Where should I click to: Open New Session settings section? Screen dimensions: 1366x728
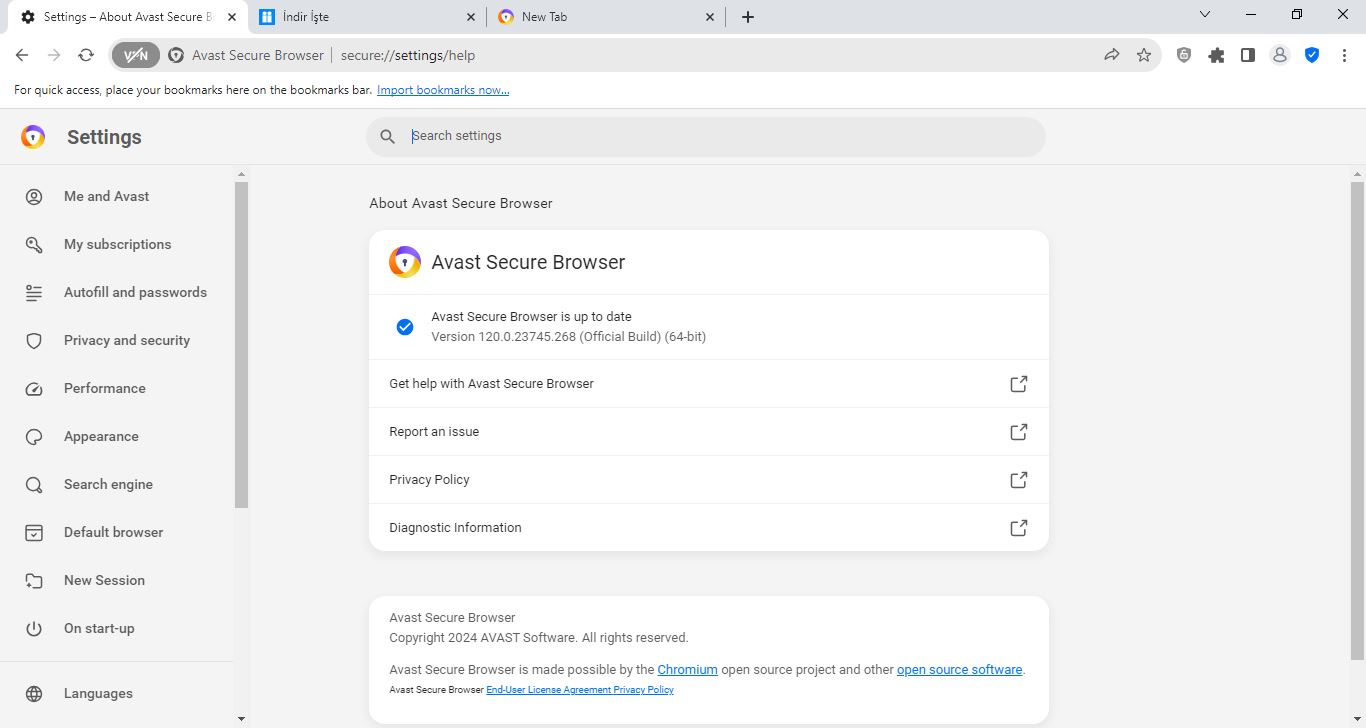coord(117,580)
